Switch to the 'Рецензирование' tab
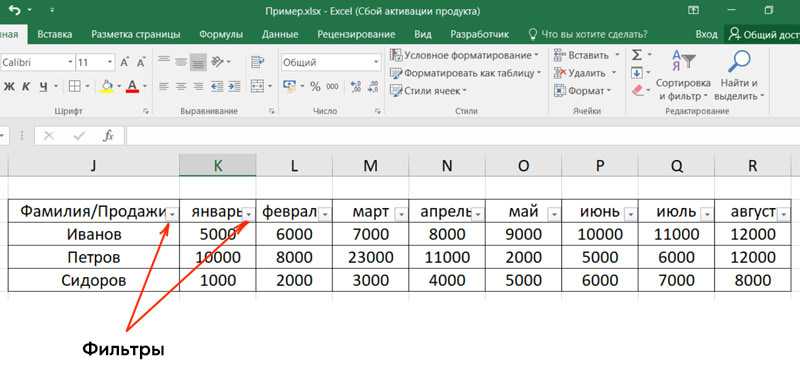The height and width of the screenshot is (376, 800). click(356, 35)
